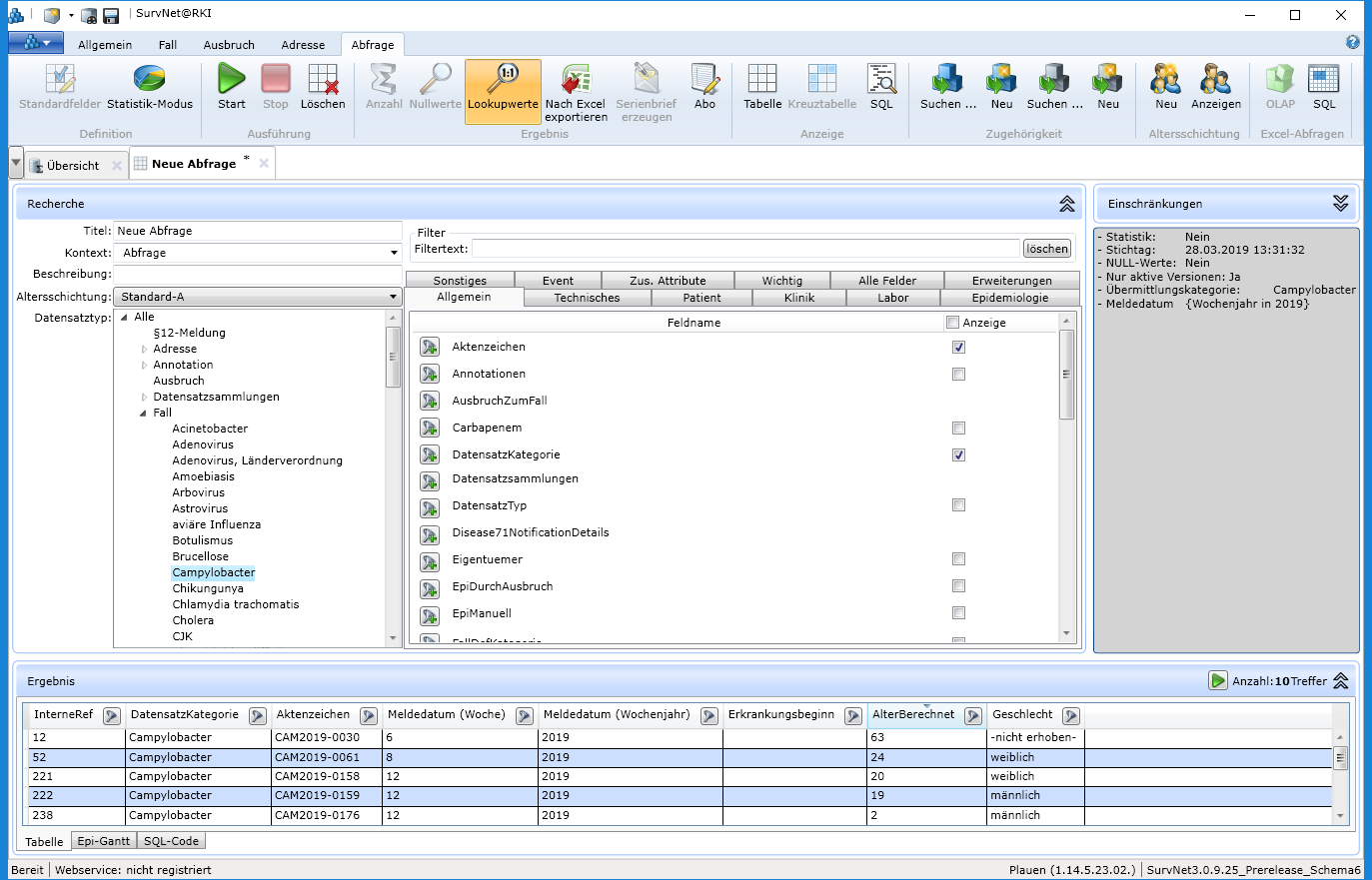Switch to the Epi-Gantt result tab
The height and width of the screenshot is (880, 1372).
click(104, 841)
